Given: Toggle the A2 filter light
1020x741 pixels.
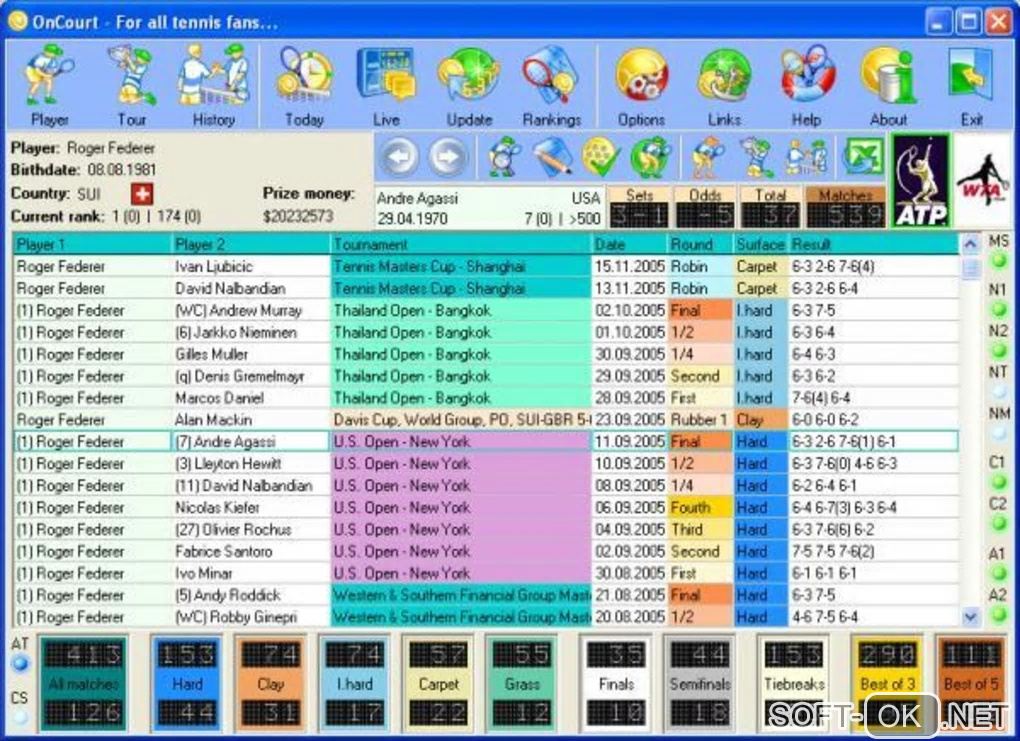Looking at the screenshot, I should (x=999, y=614).
